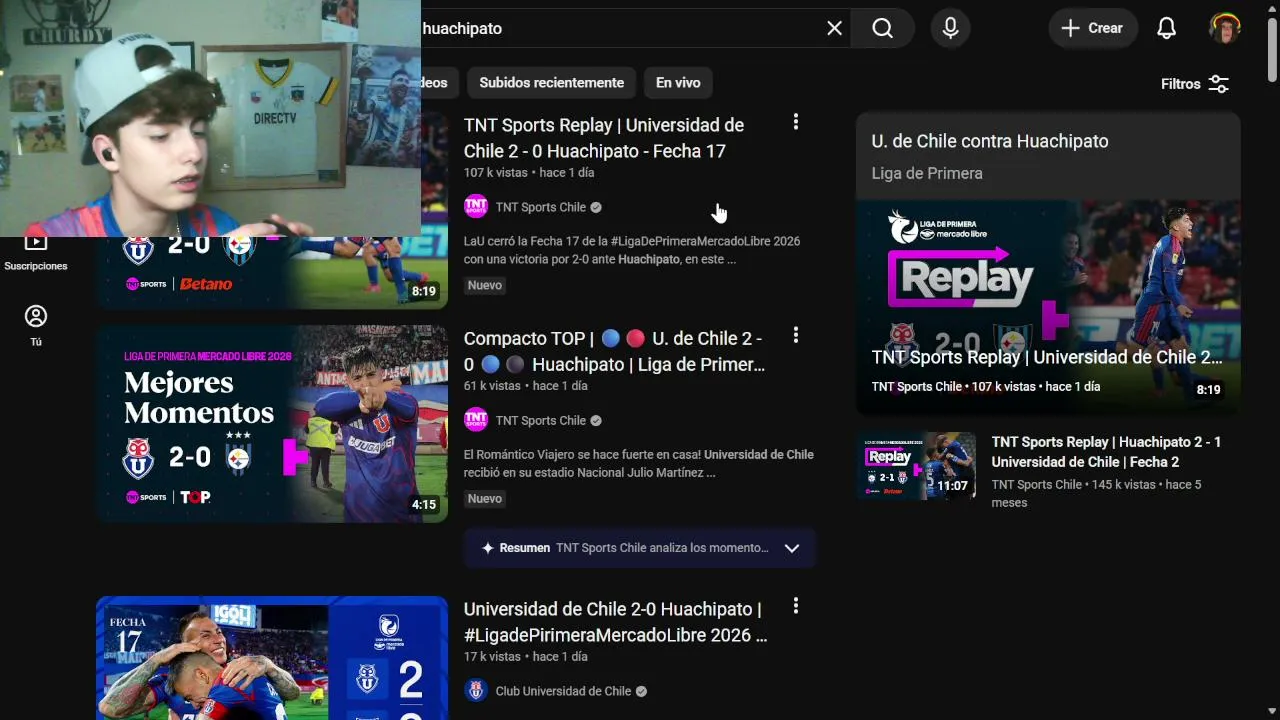Click the page vertical scrollbar thumb

coord(1272,50)
